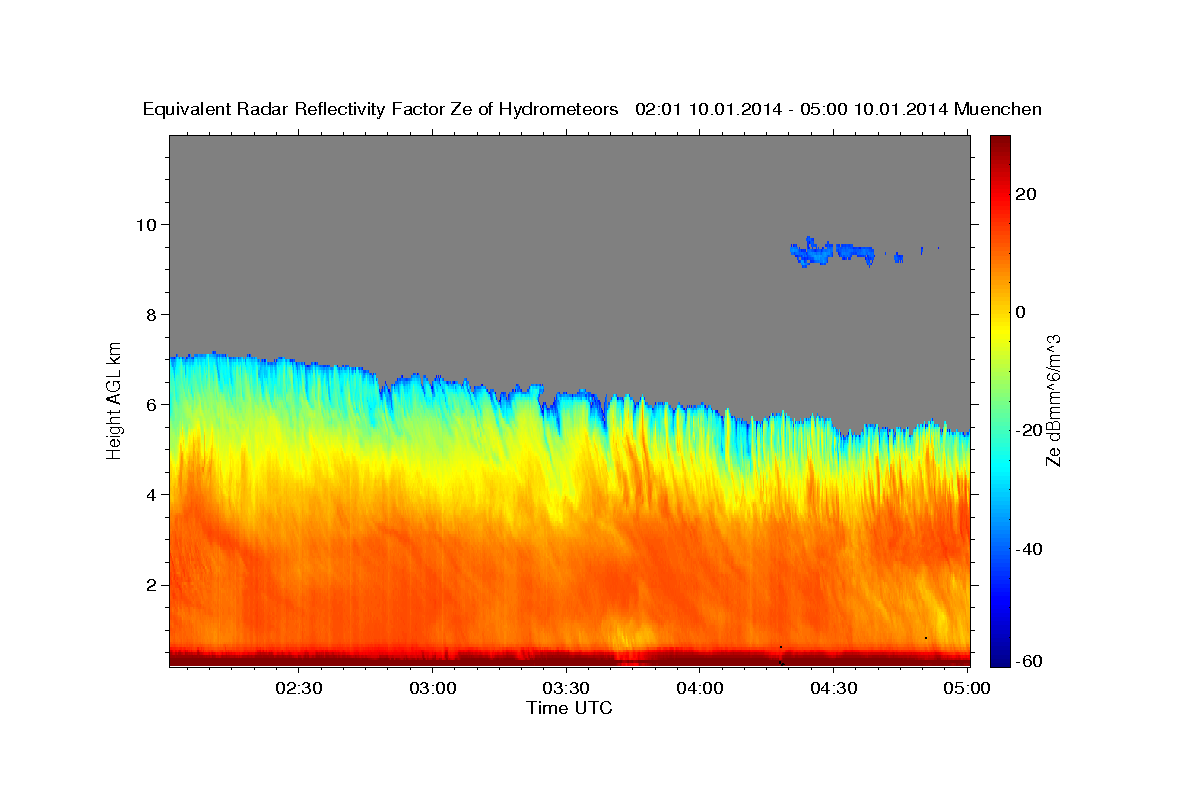
Task: Click the '05:00' time tick label
Action: pyautogui.click(x=967, y=688)
